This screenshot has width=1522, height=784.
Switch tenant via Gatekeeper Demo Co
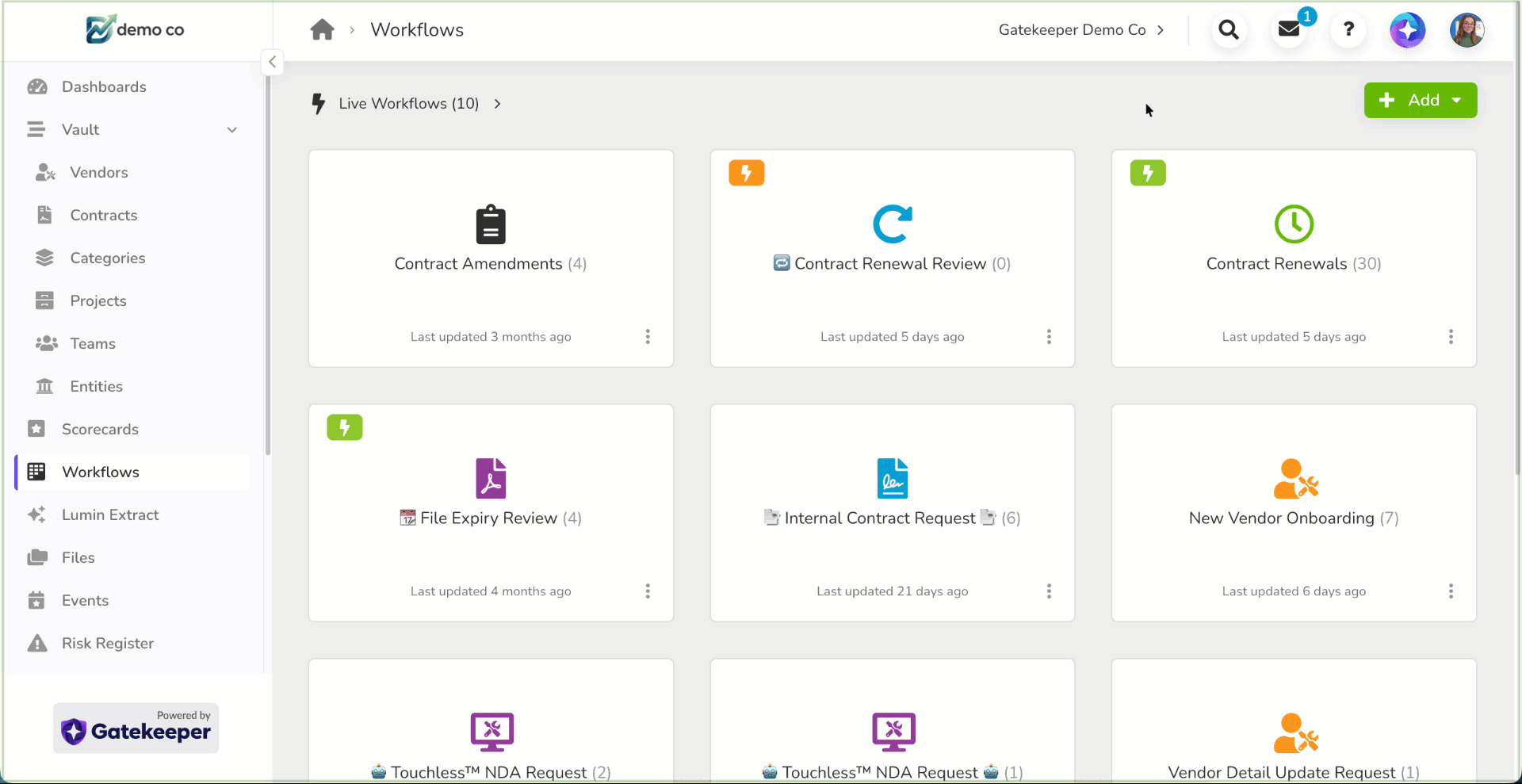tap(1081, 30)
